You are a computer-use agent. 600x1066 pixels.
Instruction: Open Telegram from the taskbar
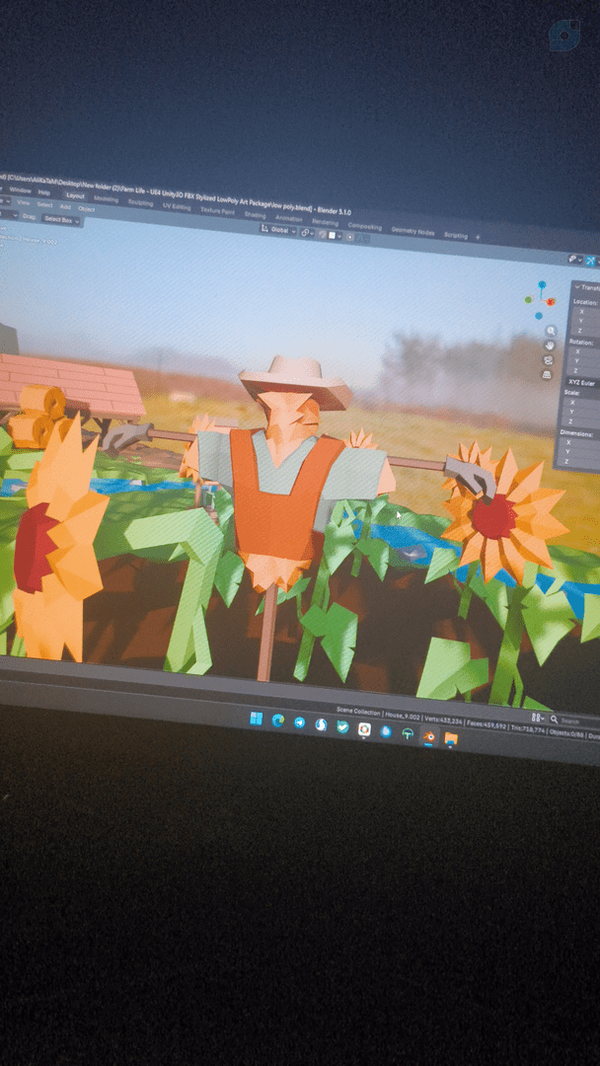click(299, 723)
